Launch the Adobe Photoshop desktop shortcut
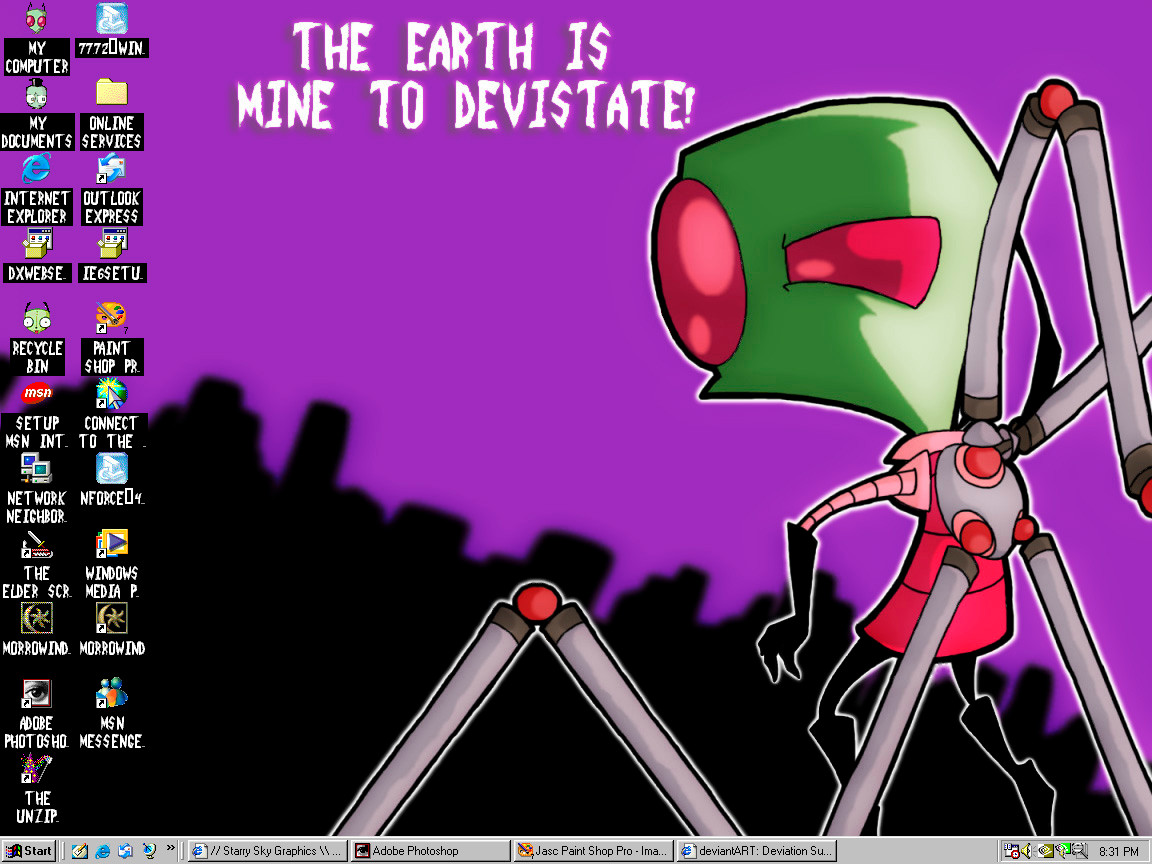1152x864 pixels. point(37,714)
